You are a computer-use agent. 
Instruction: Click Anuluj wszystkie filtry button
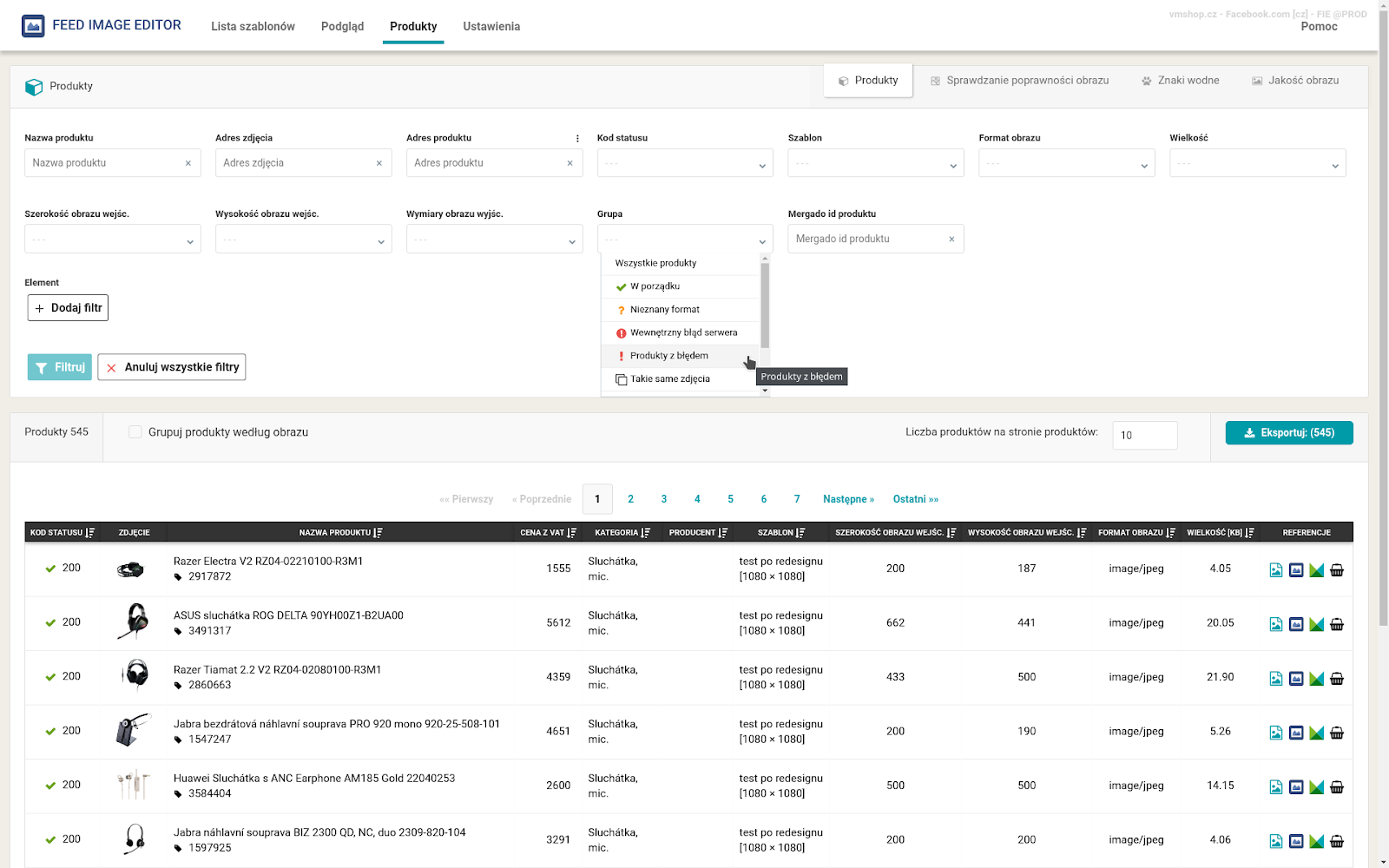172,367
